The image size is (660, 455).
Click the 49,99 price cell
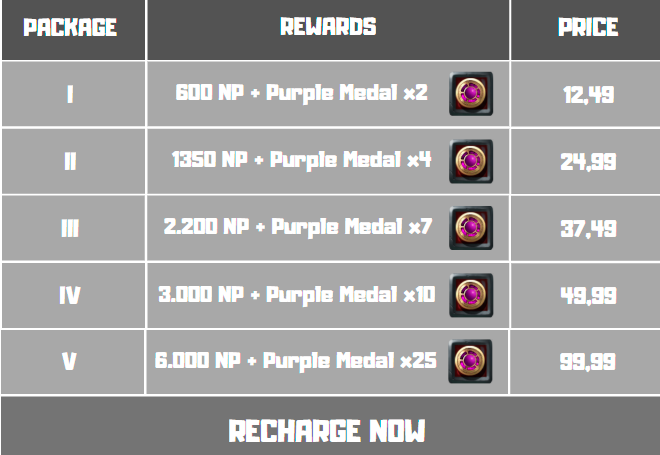point(587,296)
